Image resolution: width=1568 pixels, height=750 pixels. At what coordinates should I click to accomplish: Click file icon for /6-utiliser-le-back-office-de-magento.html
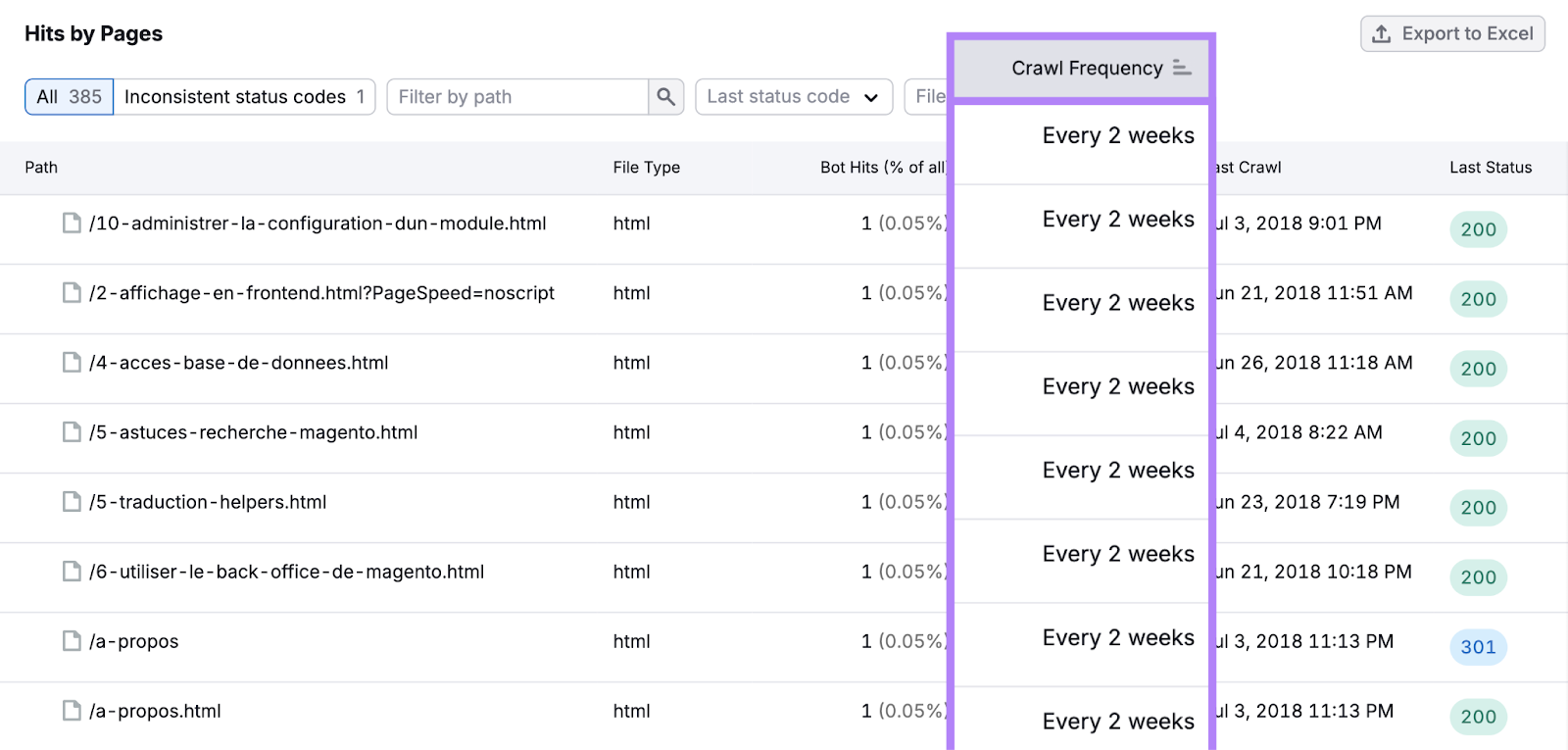[72, 572]
